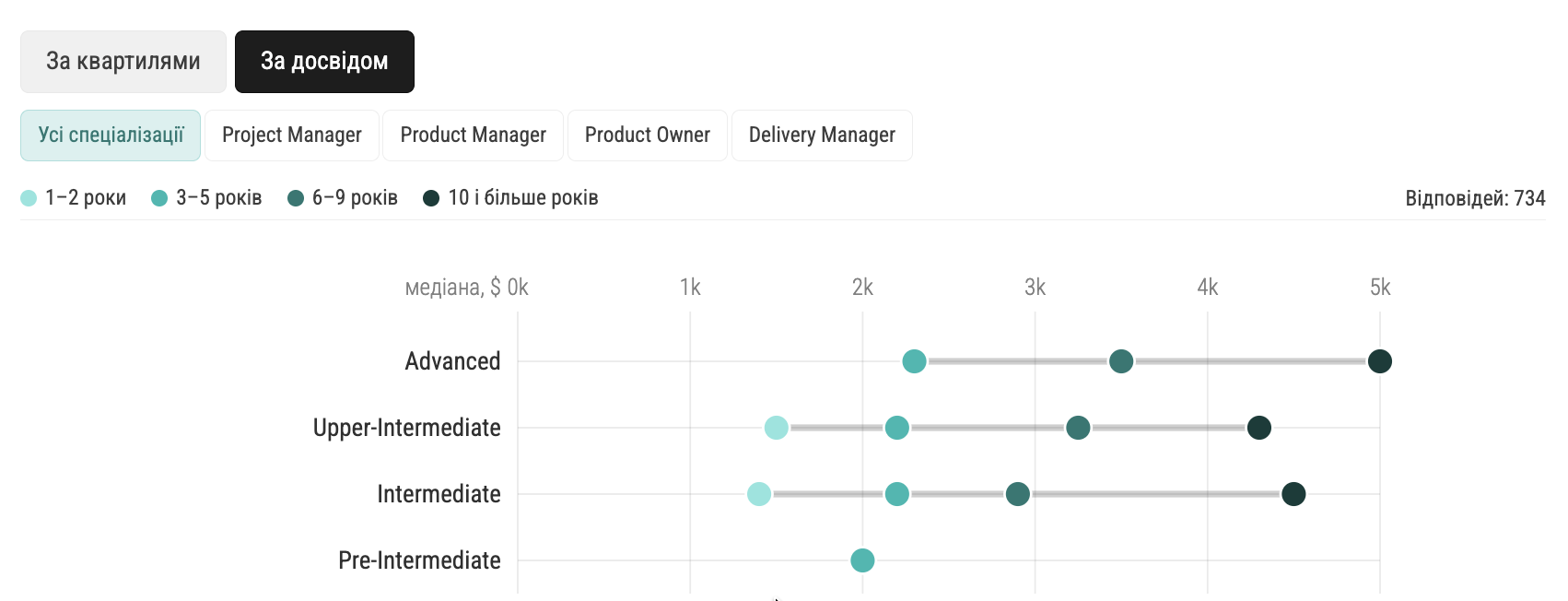The height and width of the screenshot is (601, 1568).
Task: Filter by "Усі спеціалізації"
Action: click(111, 136)
